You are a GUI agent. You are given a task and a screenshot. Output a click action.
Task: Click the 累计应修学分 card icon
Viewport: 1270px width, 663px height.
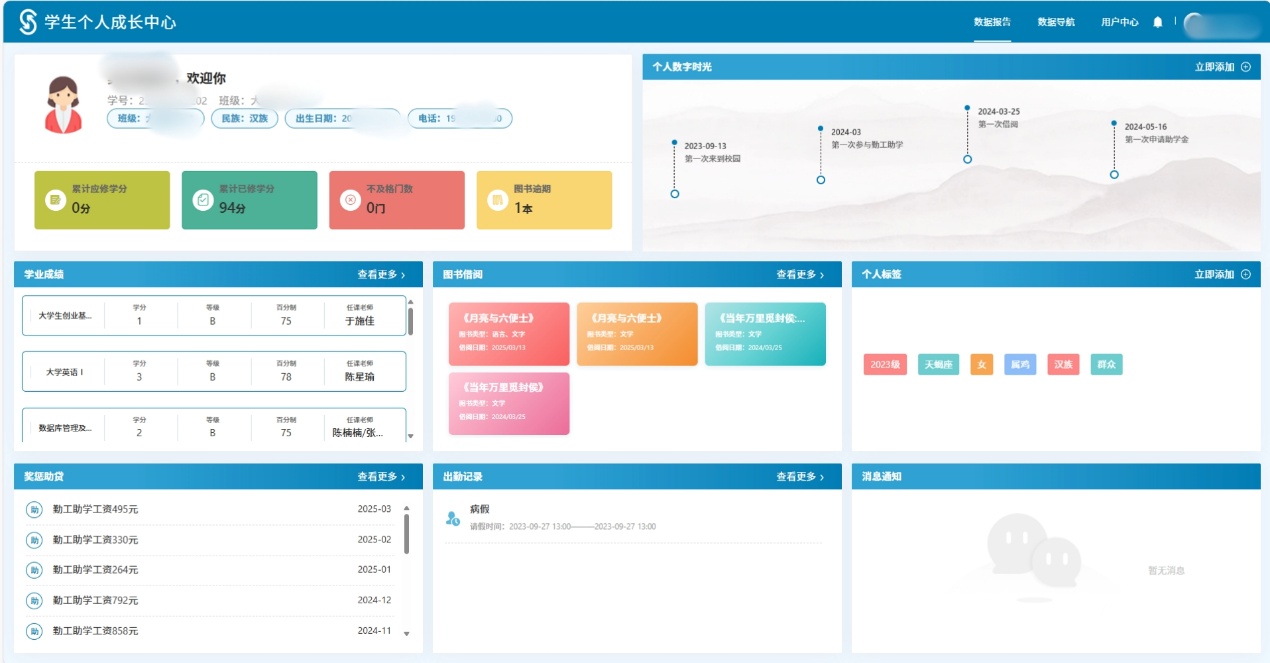pyautogui.click(x=55, y=200)
